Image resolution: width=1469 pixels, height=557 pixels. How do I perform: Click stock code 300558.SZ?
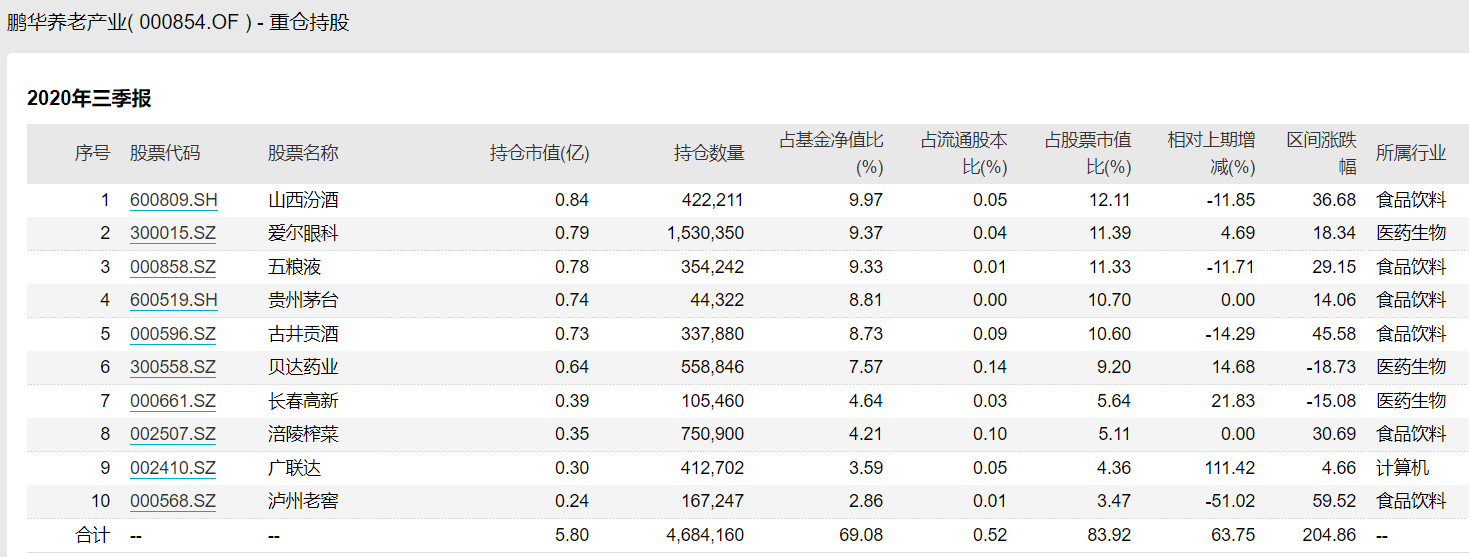pos(173,367)
